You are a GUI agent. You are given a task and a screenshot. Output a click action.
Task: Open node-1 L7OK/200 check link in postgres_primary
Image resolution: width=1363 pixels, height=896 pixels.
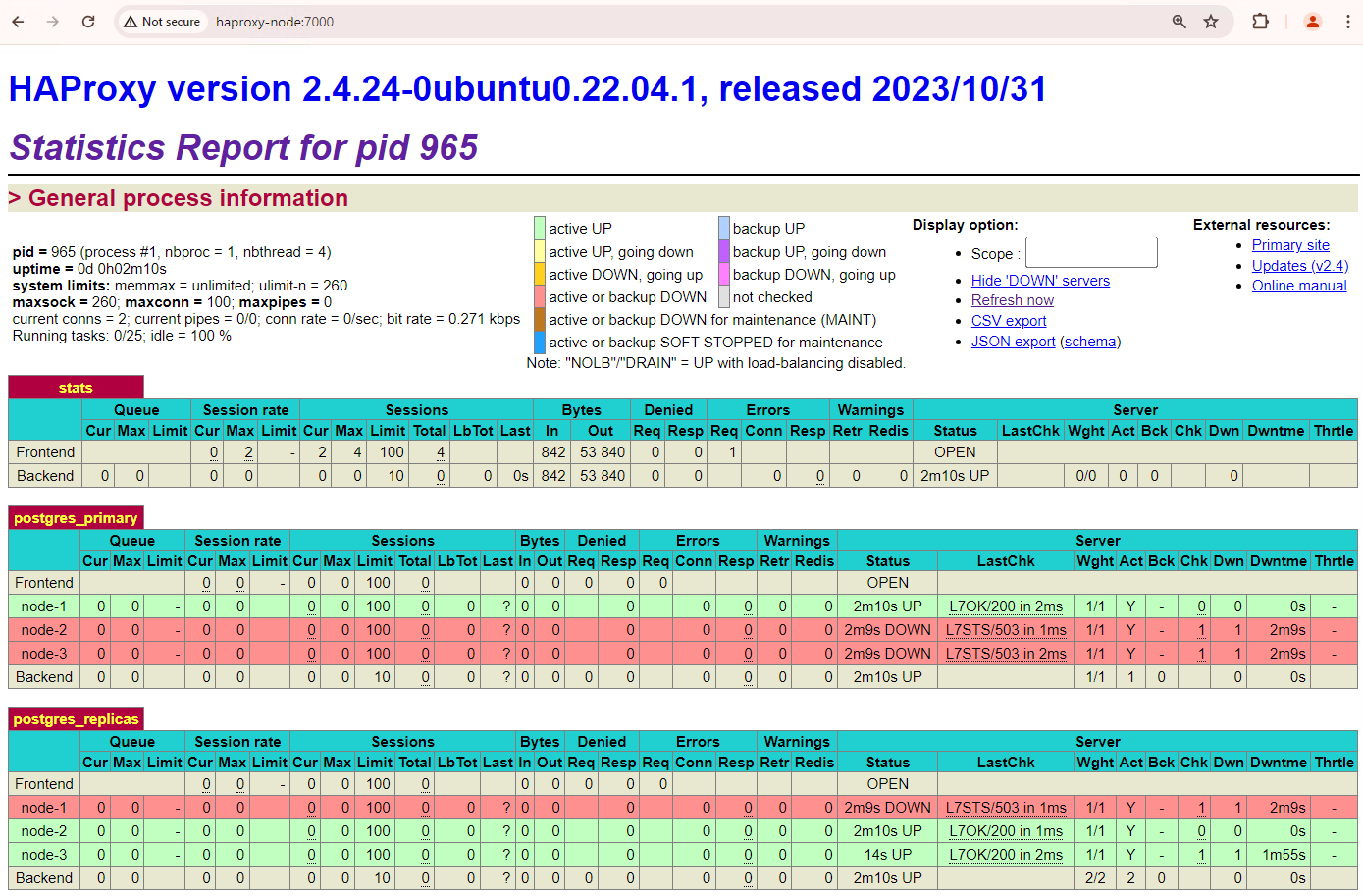(1006, 606)
